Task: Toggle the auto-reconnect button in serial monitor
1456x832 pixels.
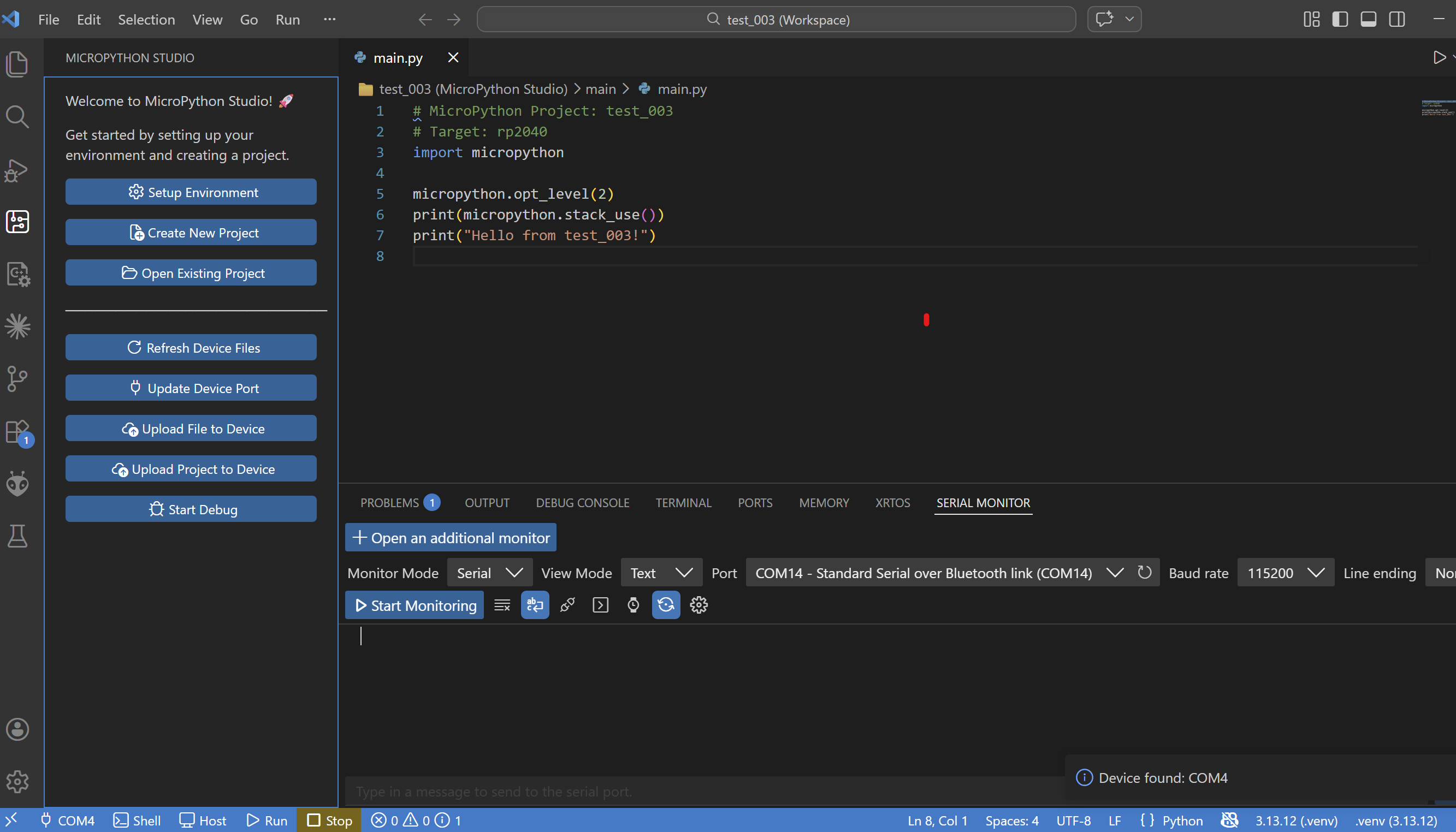Action: click(x=666, y=605)
